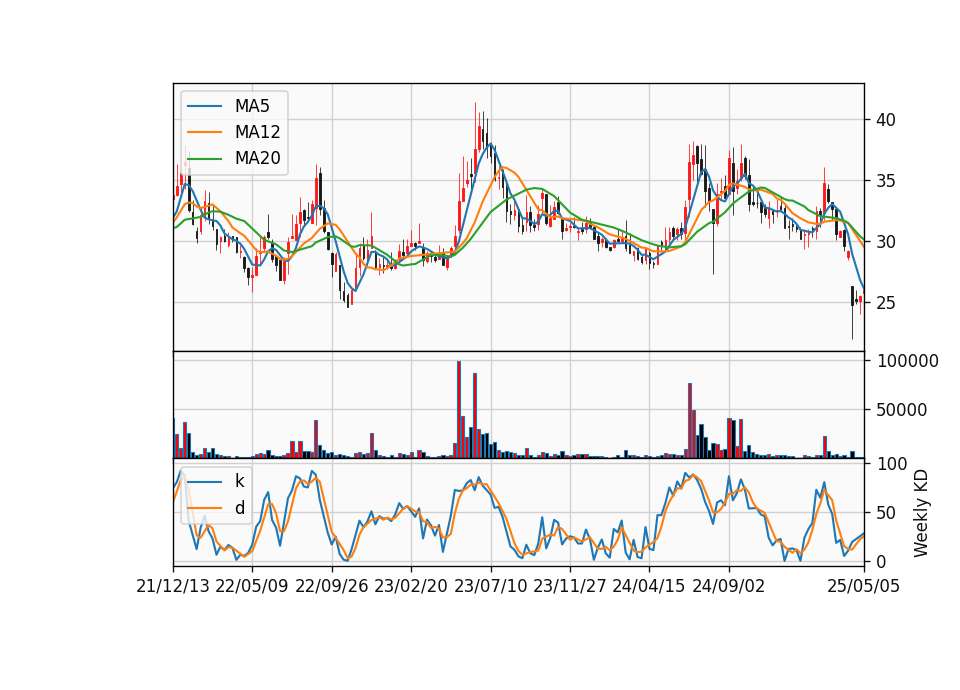Click the price axis value 35

[886, 181]
